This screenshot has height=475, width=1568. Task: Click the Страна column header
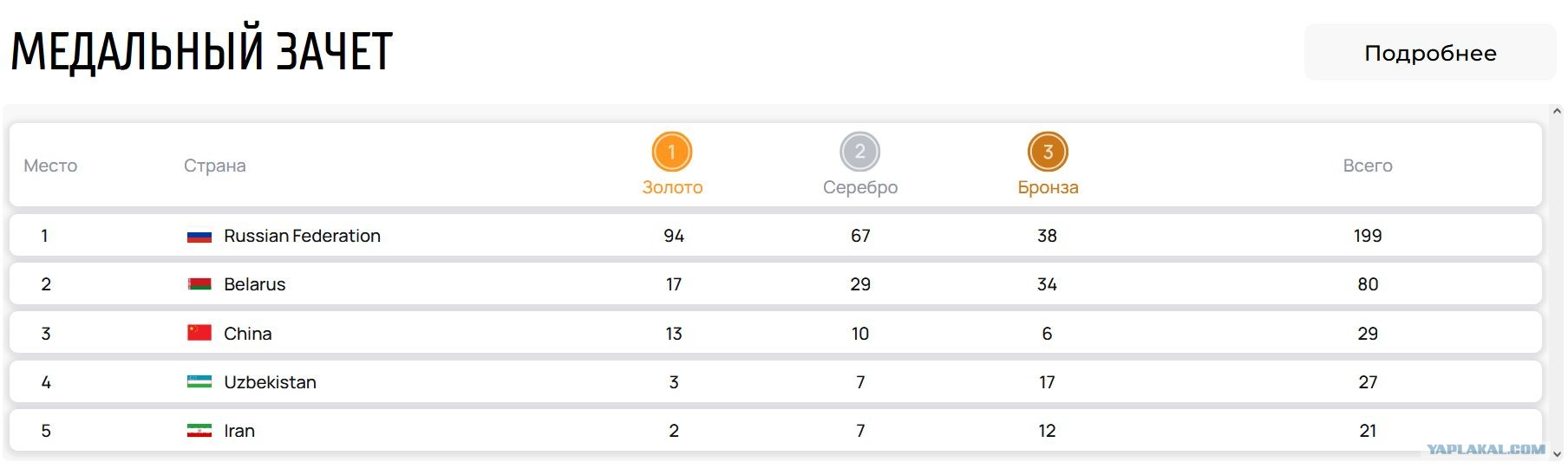(x=214, y=166)
